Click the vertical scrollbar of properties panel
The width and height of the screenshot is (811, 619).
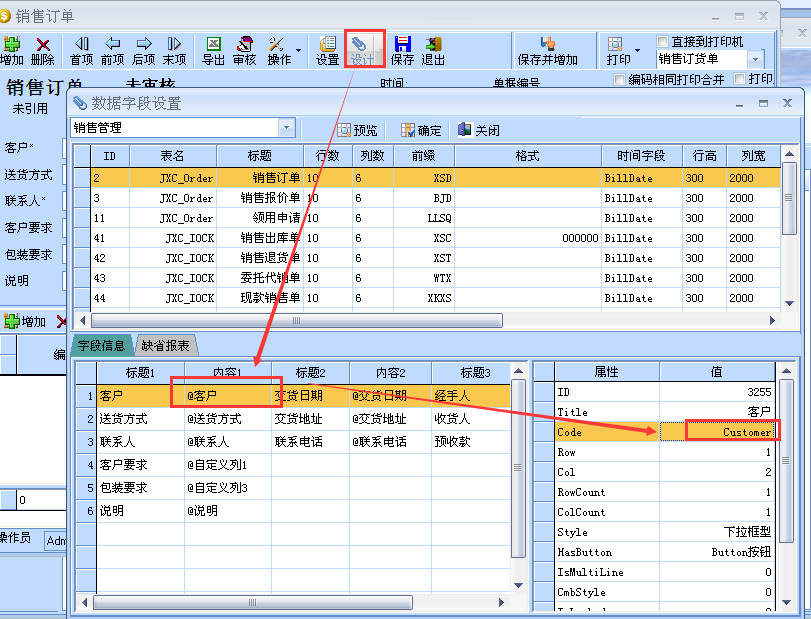point(786,460)
